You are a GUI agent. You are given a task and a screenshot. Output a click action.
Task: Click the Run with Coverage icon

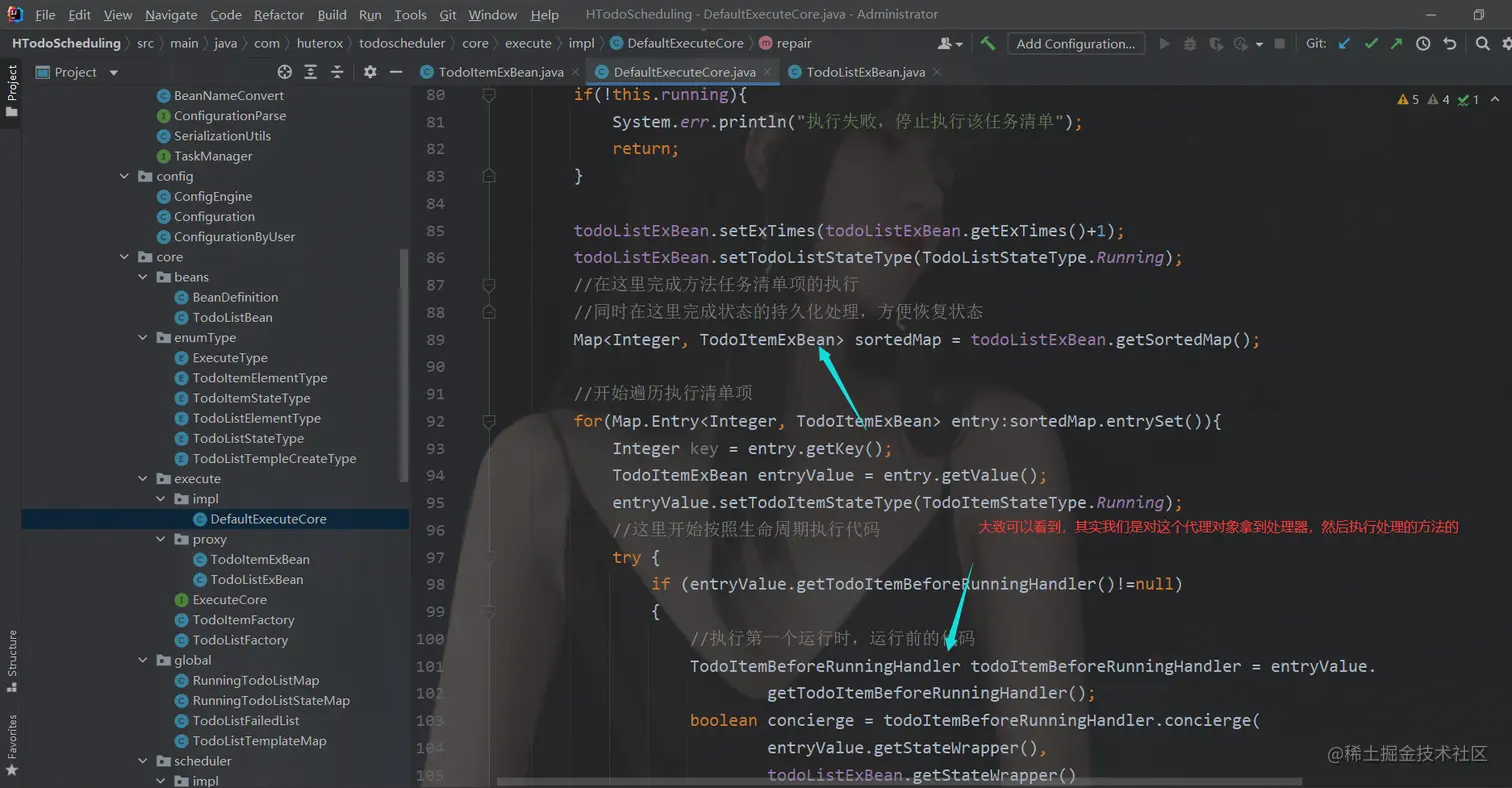pyautogui.click(x=1216, y=43)
